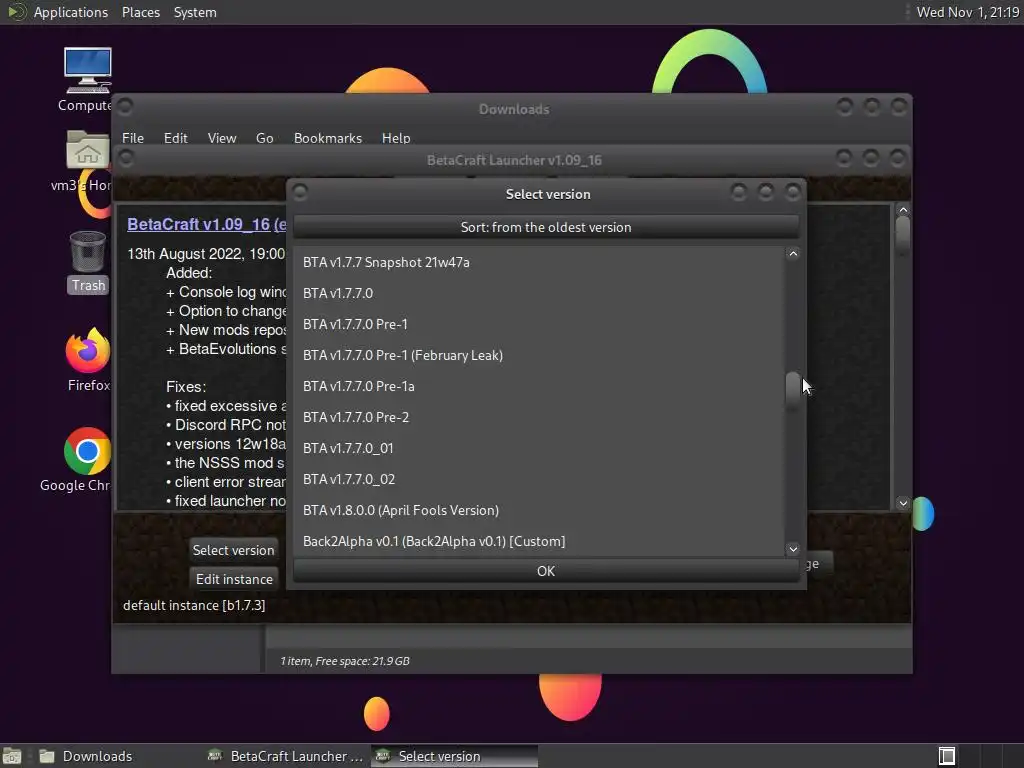Click Select version button in BetaCraft Launcher
Viewport: 1024px width, 768px height.
pos(233,550)
